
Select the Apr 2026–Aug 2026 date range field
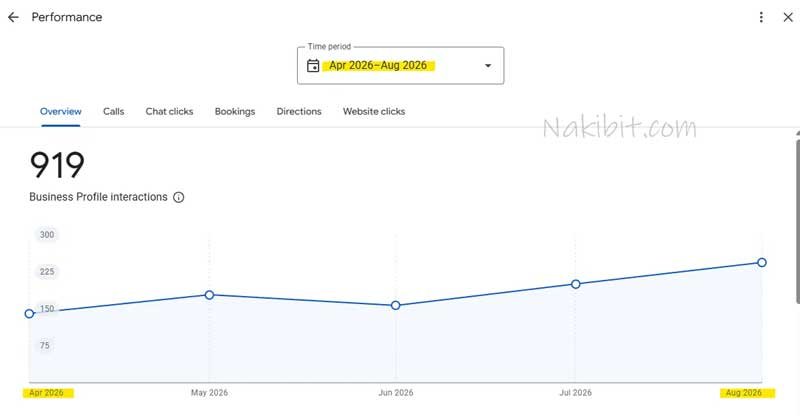(x=401, y=66)
